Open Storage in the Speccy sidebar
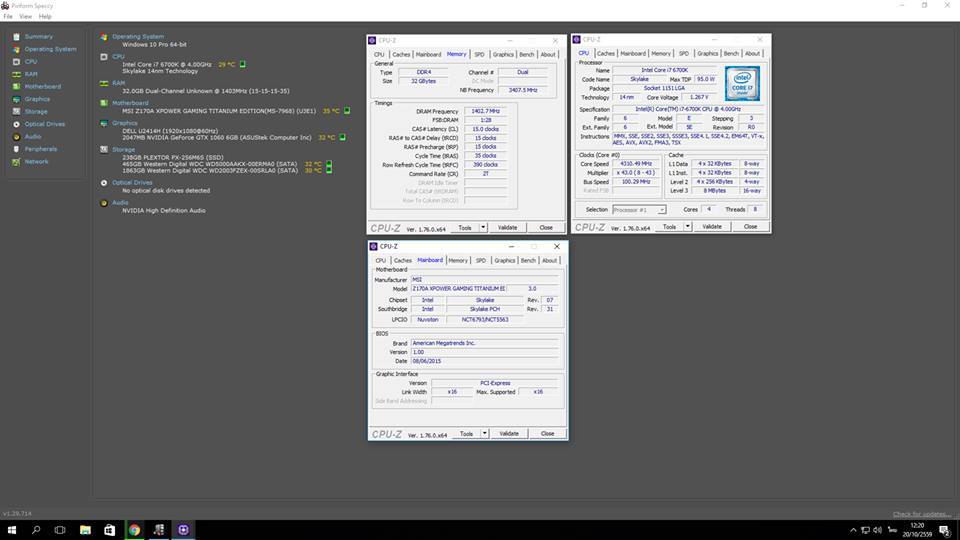This screenshot has height=540, width=960. pos(36,112)
